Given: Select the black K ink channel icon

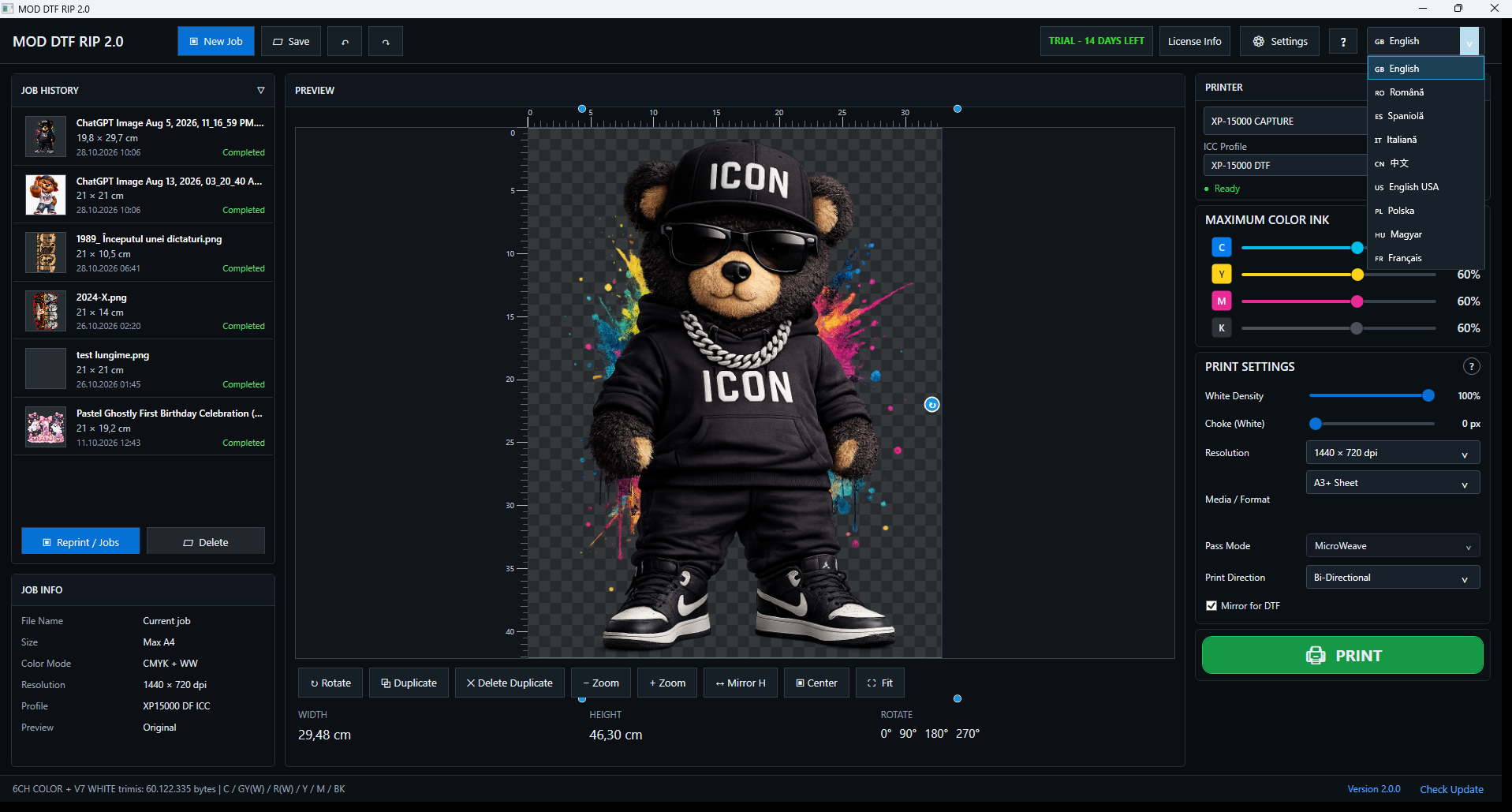Looking at the screenshot, I should tap(1222, 328).
